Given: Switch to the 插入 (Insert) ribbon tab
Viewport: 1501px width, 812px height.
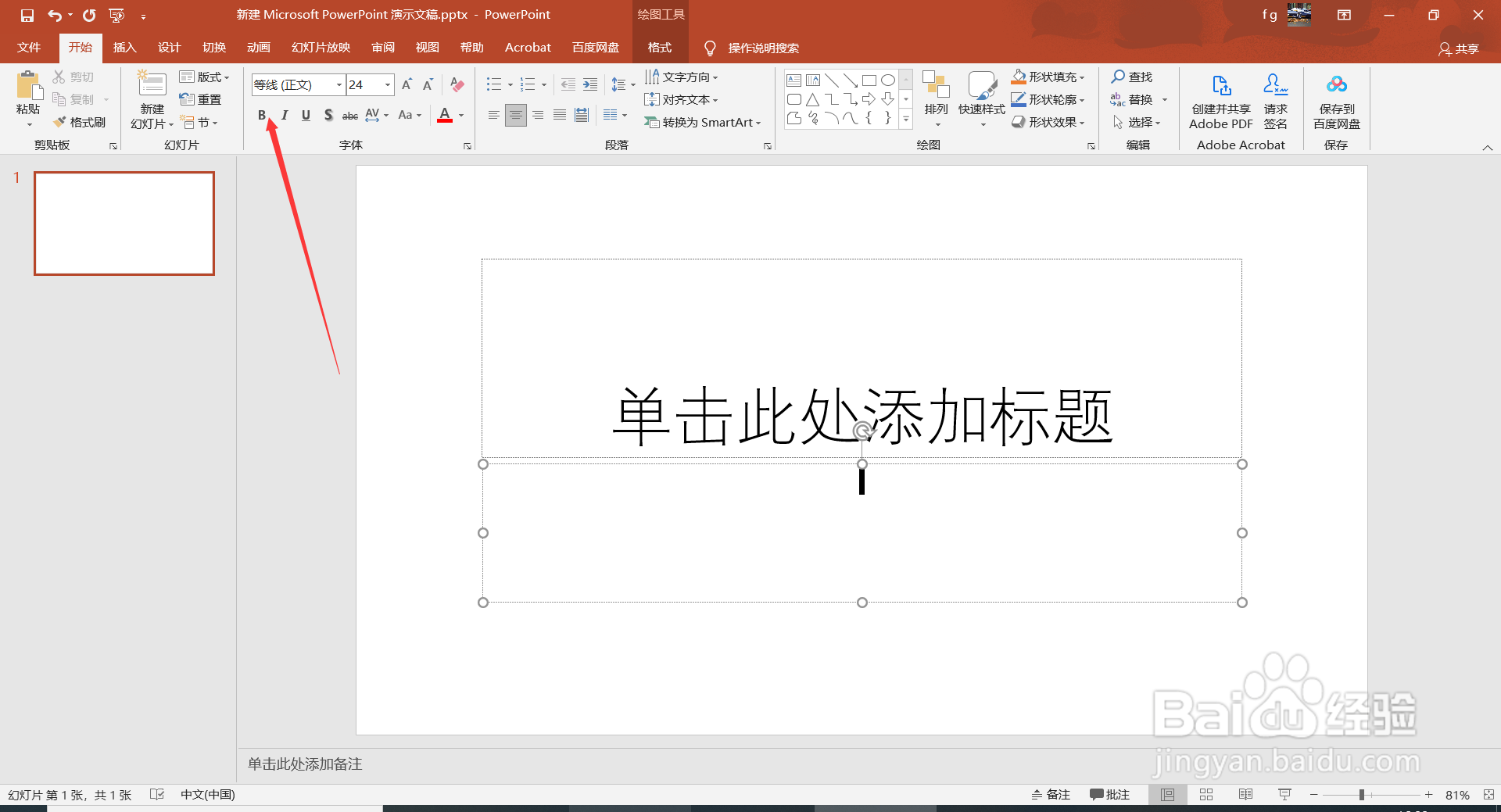Looking at the screenshot, I should pos(124,47).
